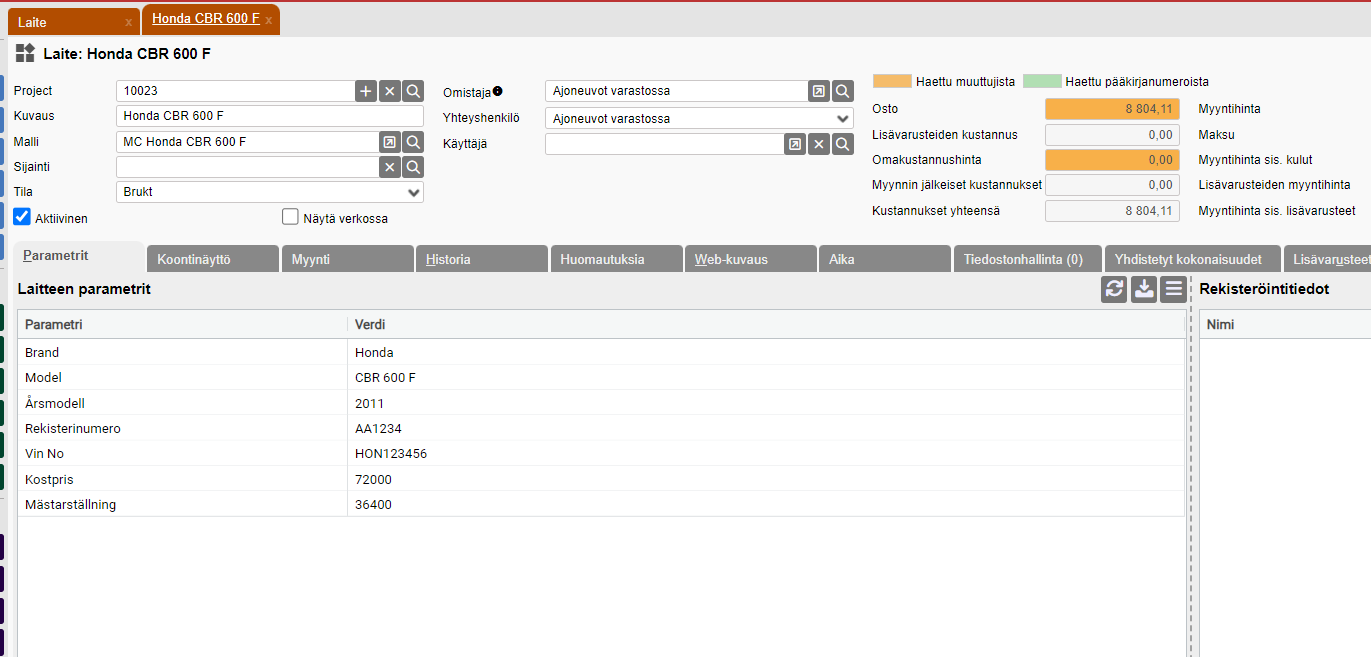Viewport: 1371px width, 657px height.
Task: Click the plus icon beside Project field
Action: tap(366, 91)
